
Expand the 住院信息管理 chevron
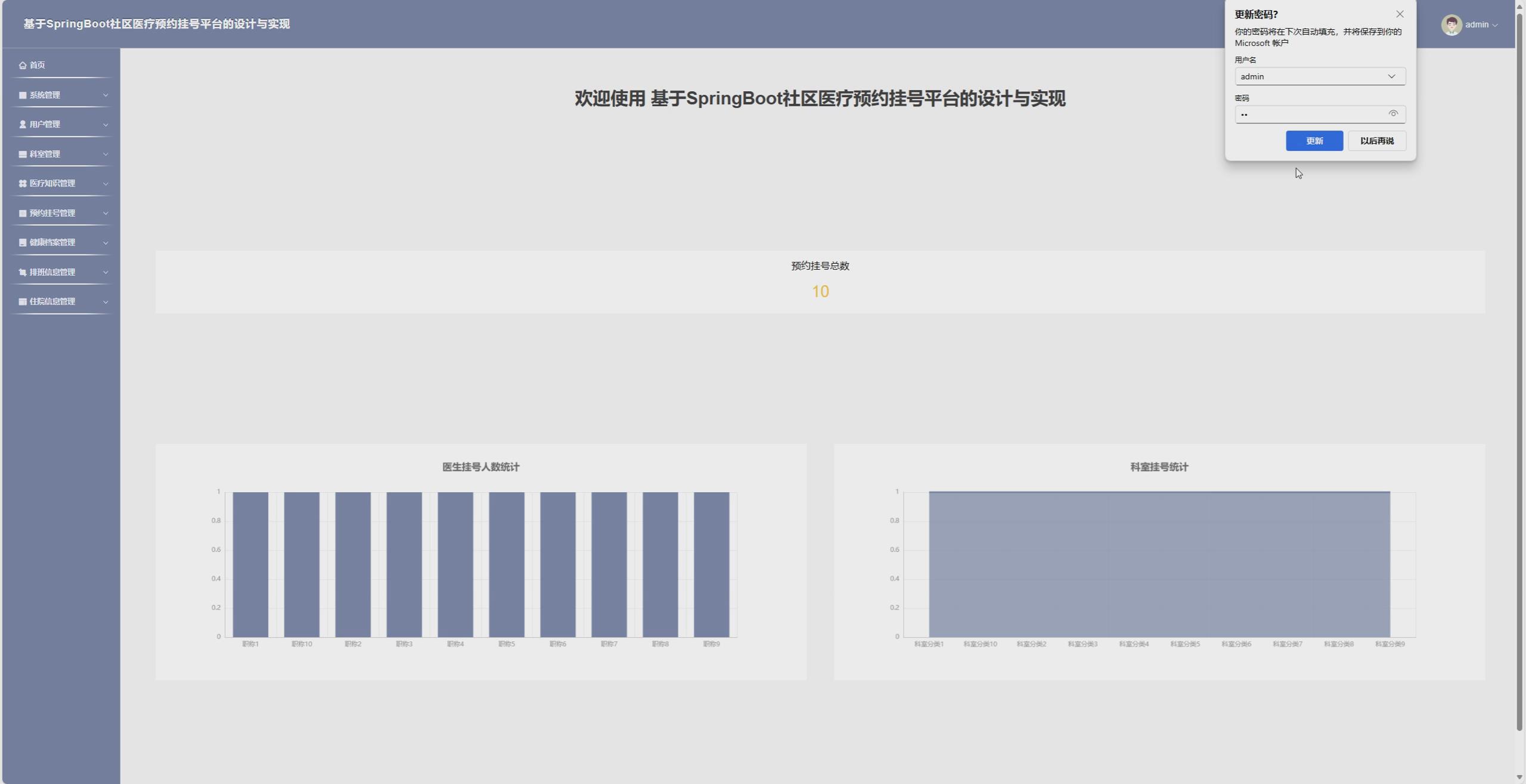click(x=106, y=301)
